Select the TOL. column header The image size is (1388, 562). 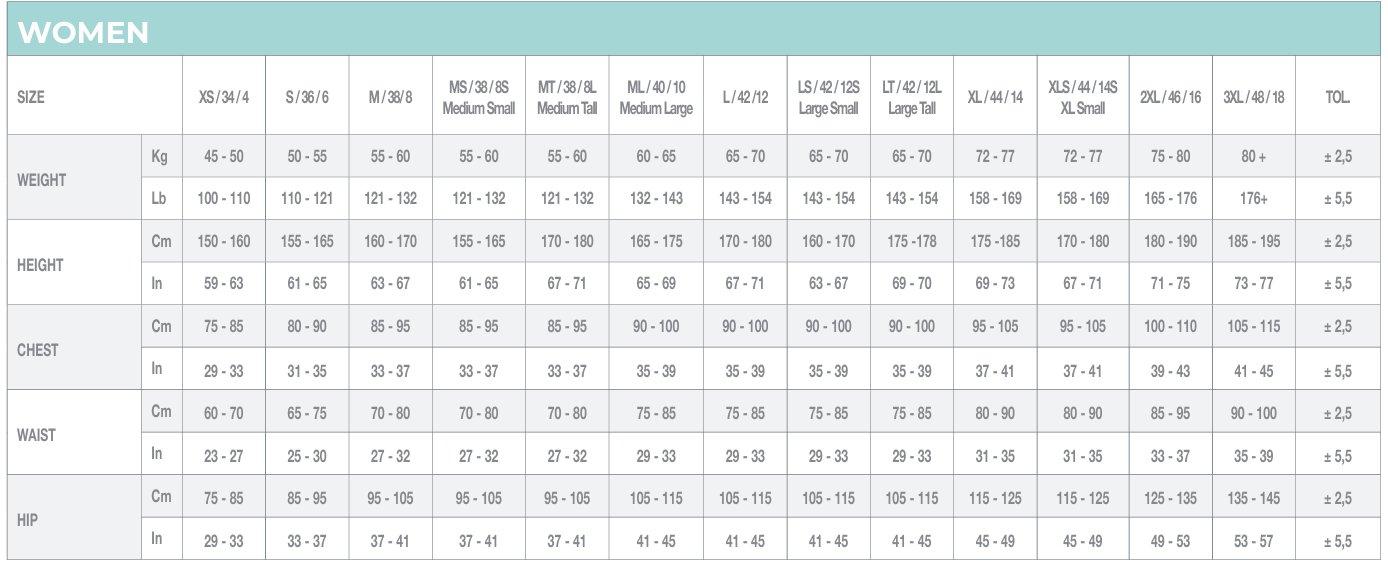(1337, 97)
